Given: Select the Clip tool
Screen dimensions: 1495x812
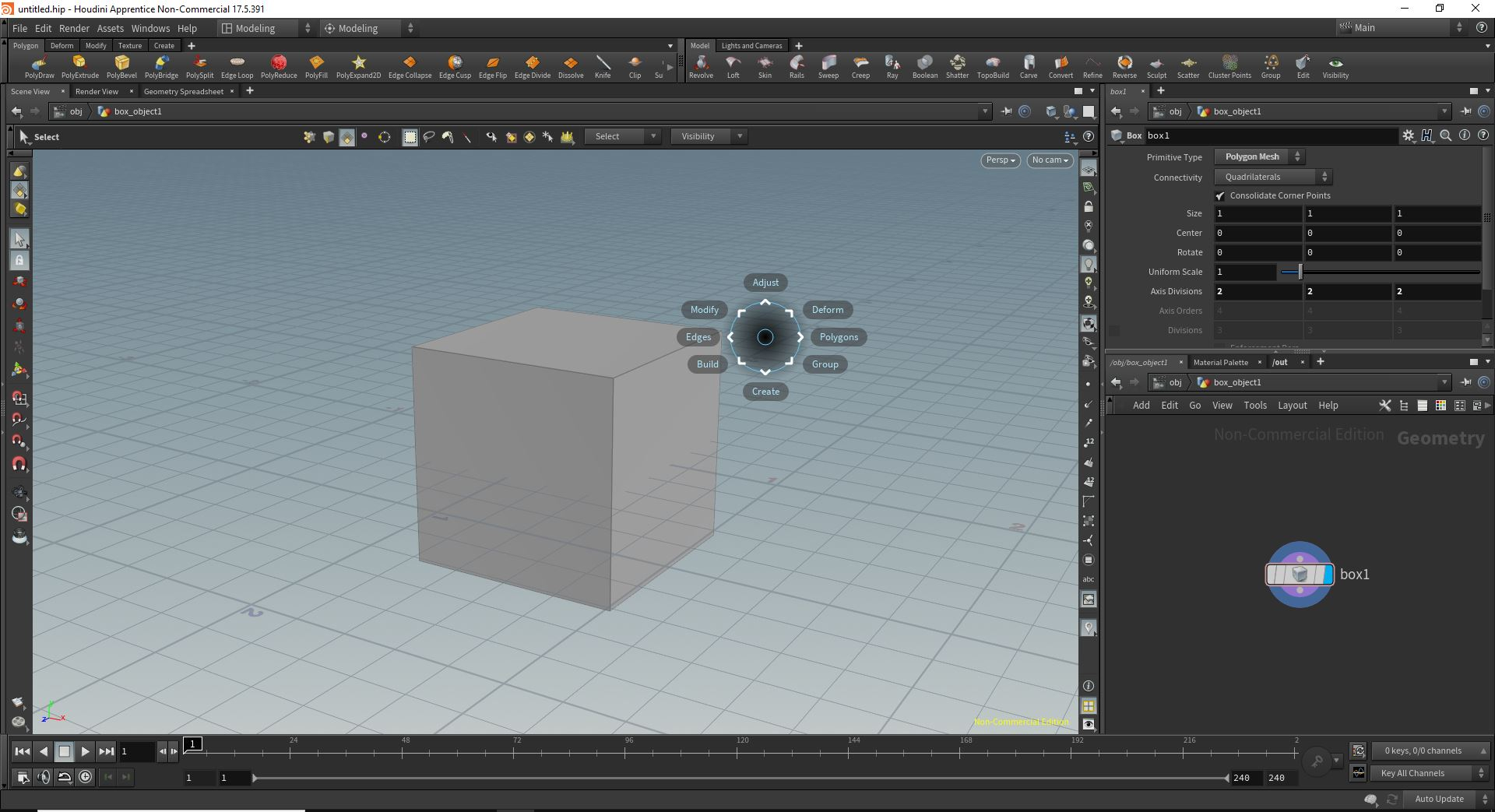Looking at the screenshot, I should (635, 67).
